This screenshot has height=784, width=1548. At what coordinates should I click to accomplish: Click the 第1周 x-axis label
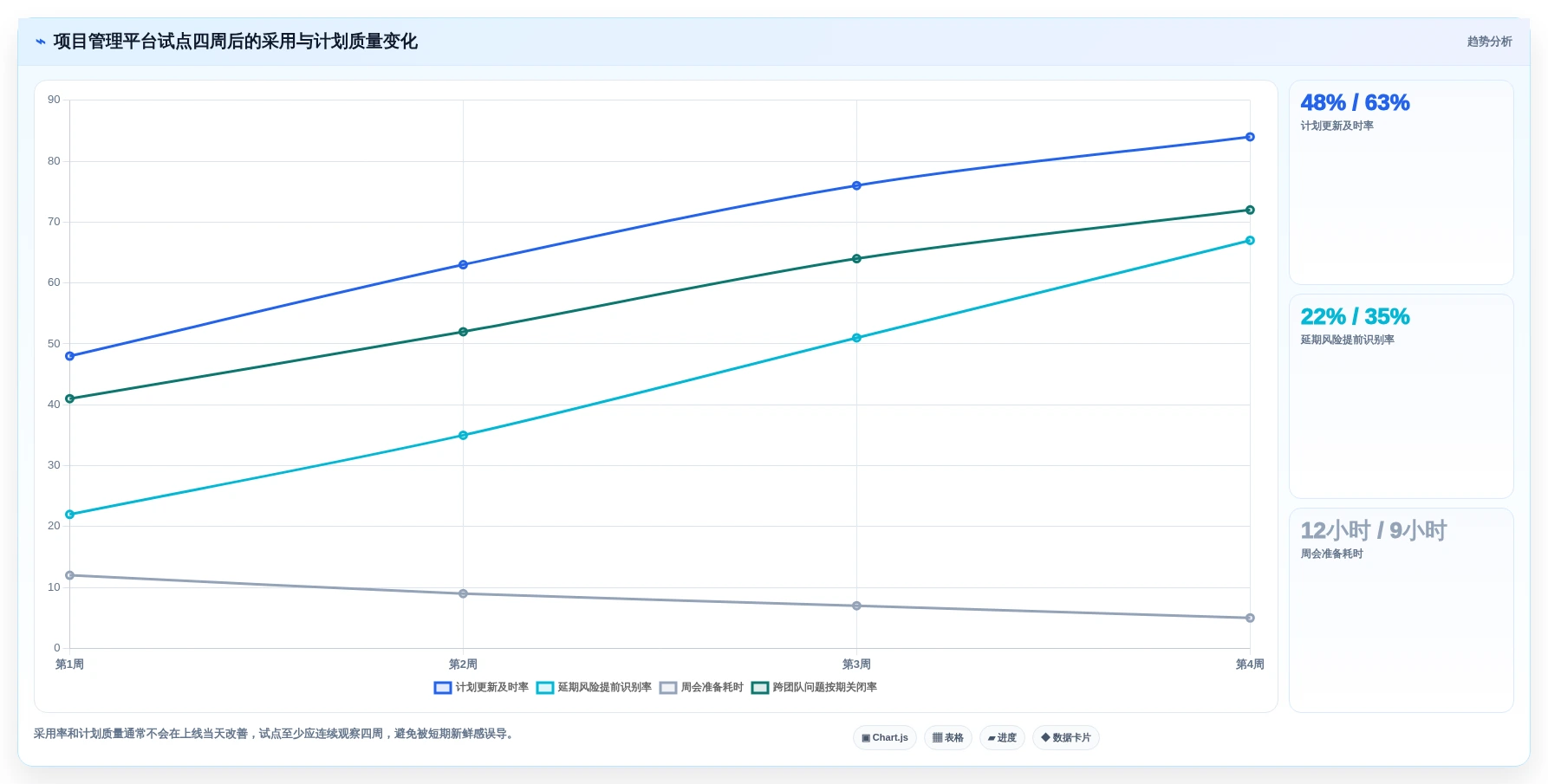69,664
